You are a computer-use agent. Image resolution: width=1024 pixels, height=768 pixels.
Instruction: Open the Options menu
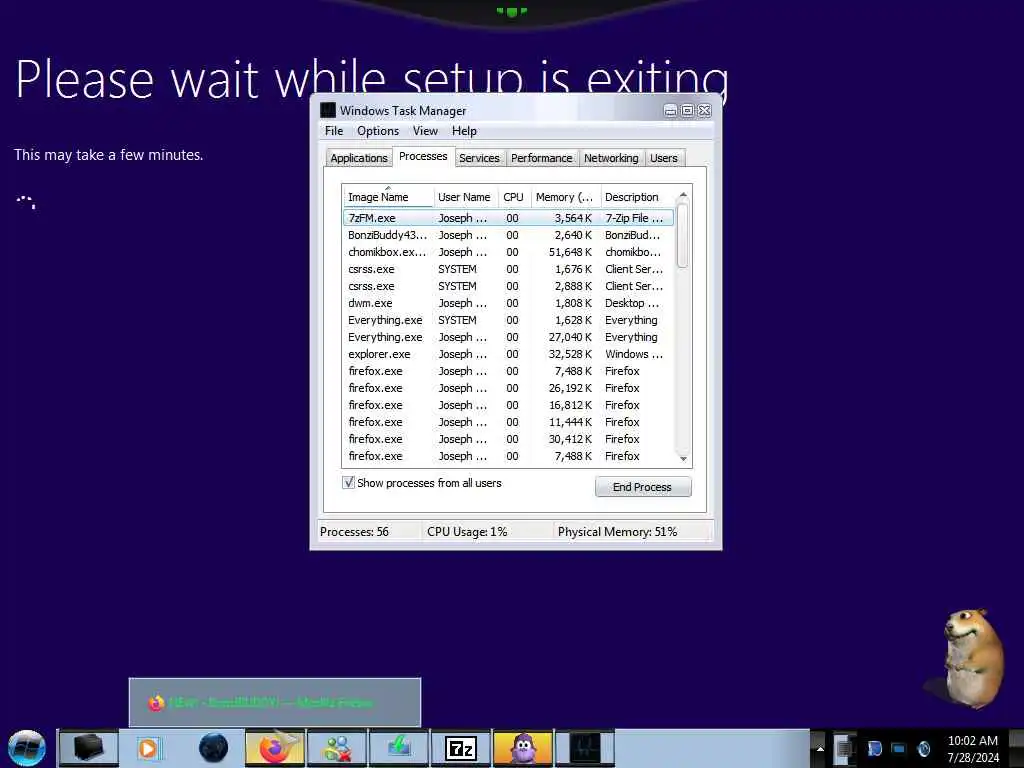(x=377, y=131)
